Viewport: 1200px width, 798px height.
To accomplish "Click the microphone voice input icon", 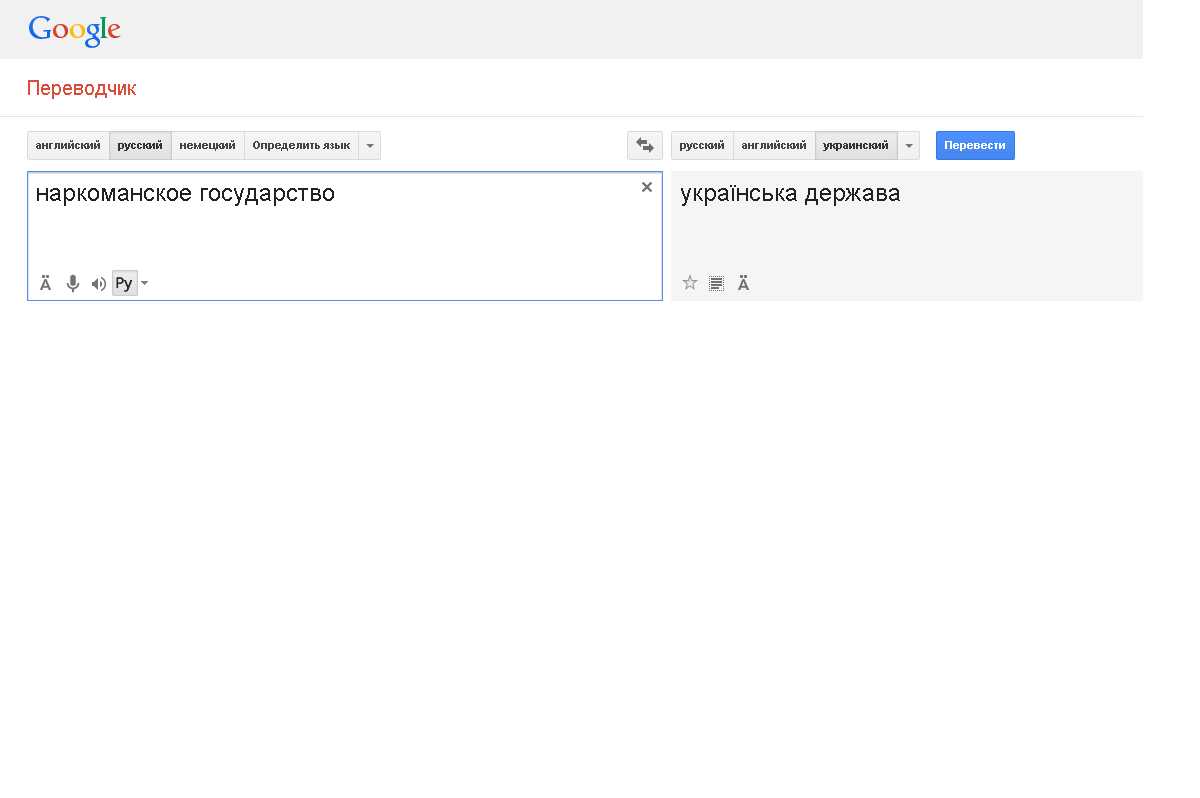I will click(73, 284).
